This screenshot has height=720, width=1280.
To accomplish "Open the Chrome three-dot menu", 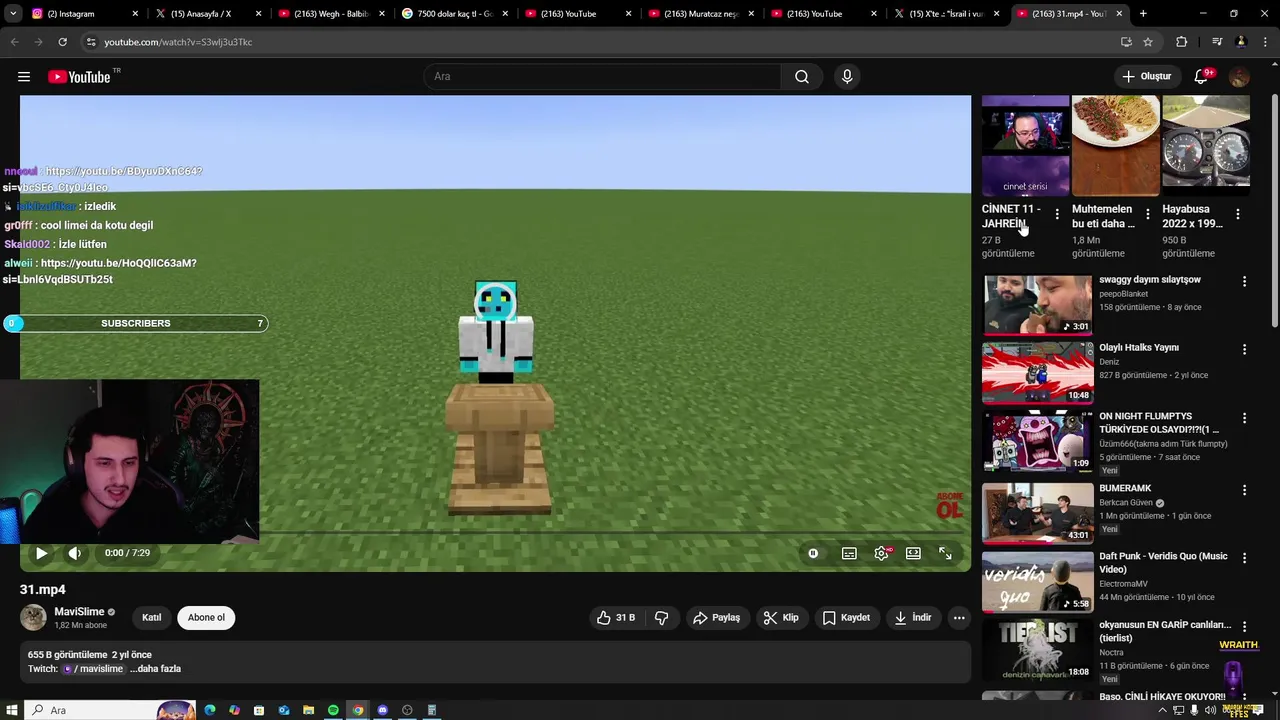I will click(1264, 42).
